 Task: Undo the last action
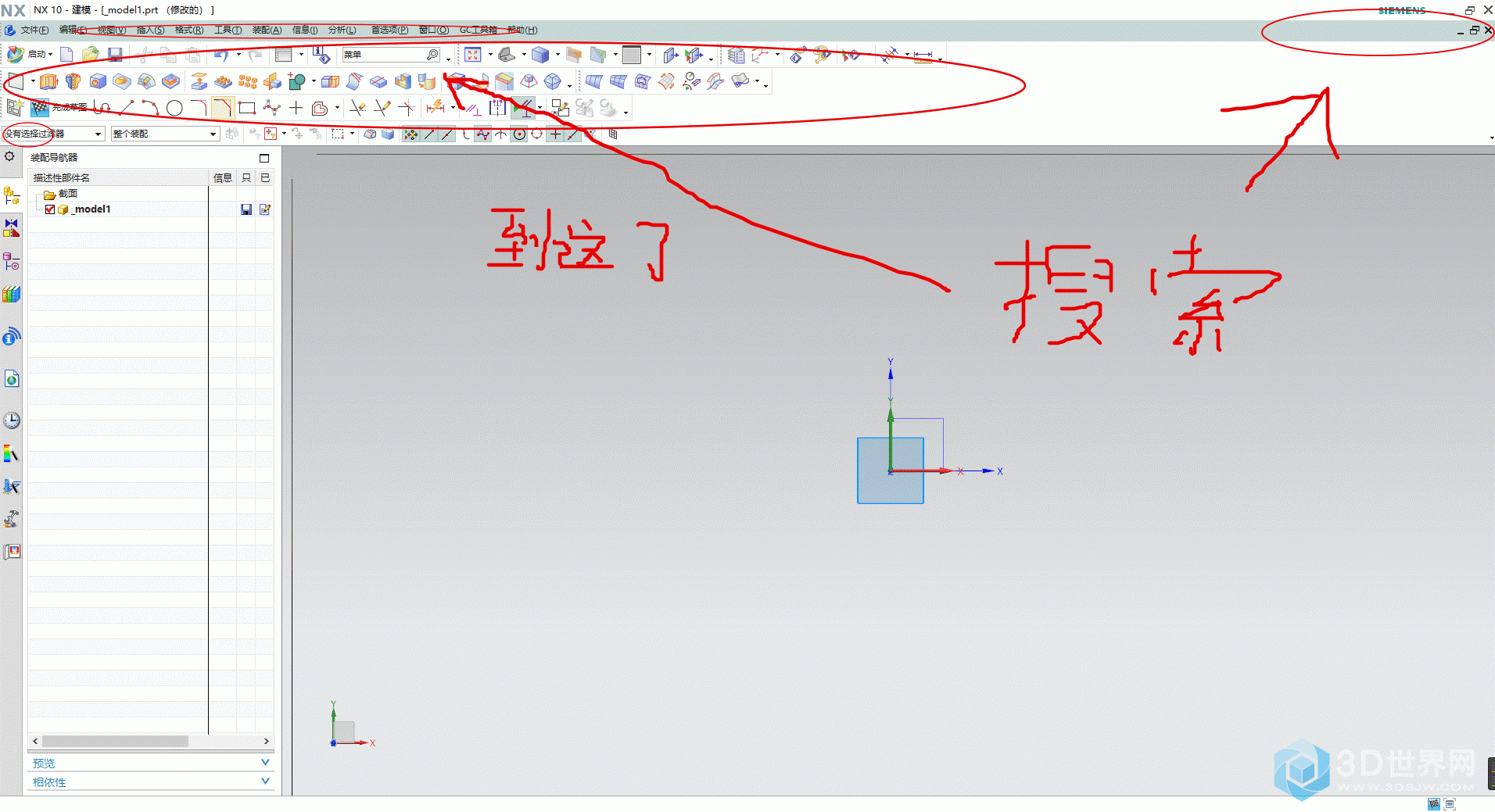(x=221, y=55)
